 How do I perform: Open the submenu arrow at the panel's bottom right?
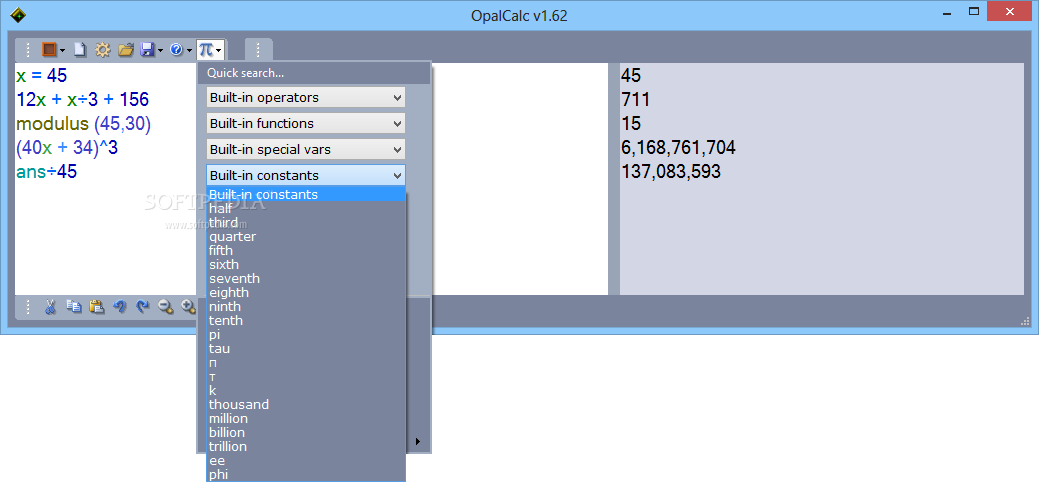pos(418,442)
